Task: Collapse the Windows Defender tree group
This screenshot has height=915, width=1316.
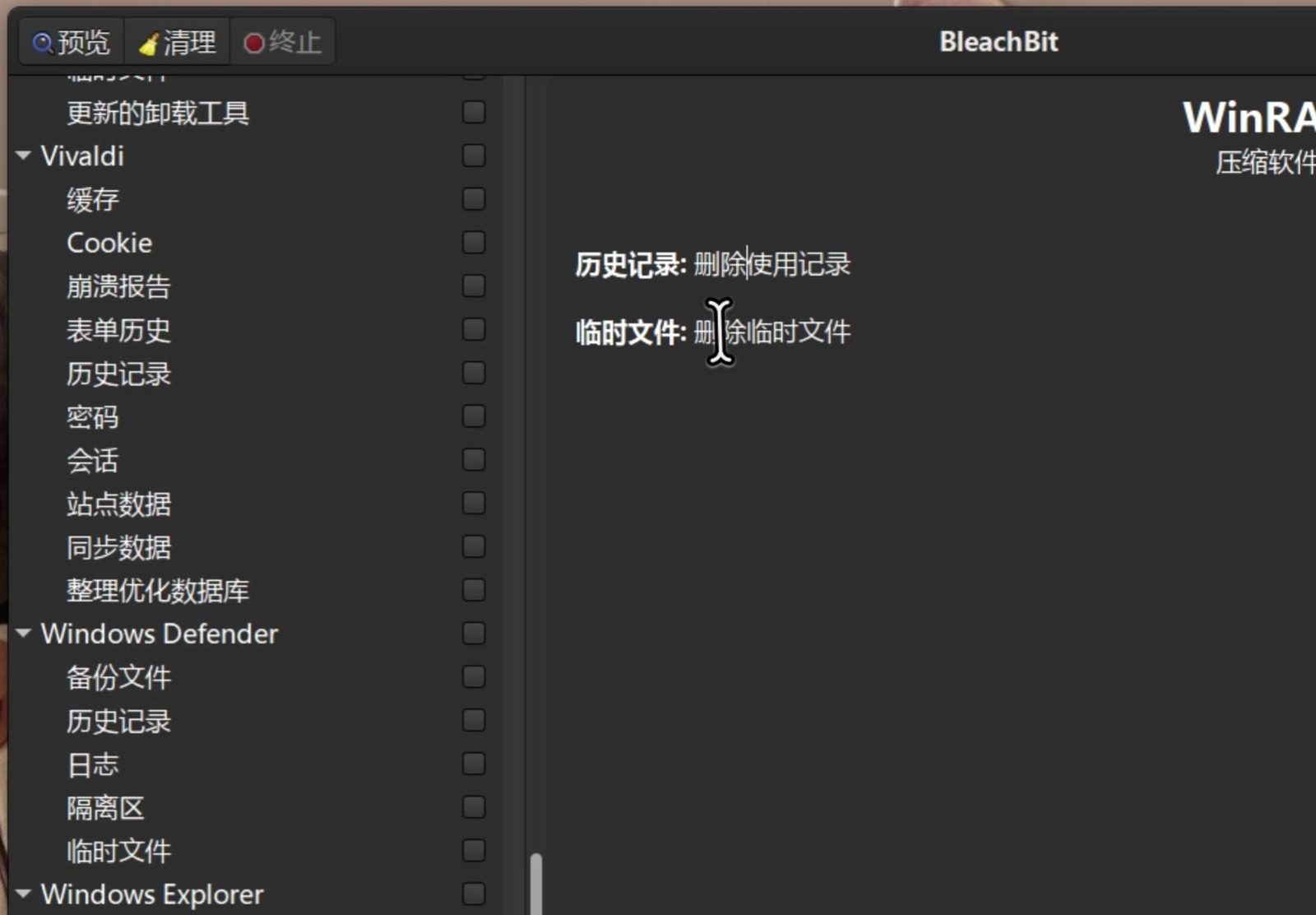Action: coord(23,633)
